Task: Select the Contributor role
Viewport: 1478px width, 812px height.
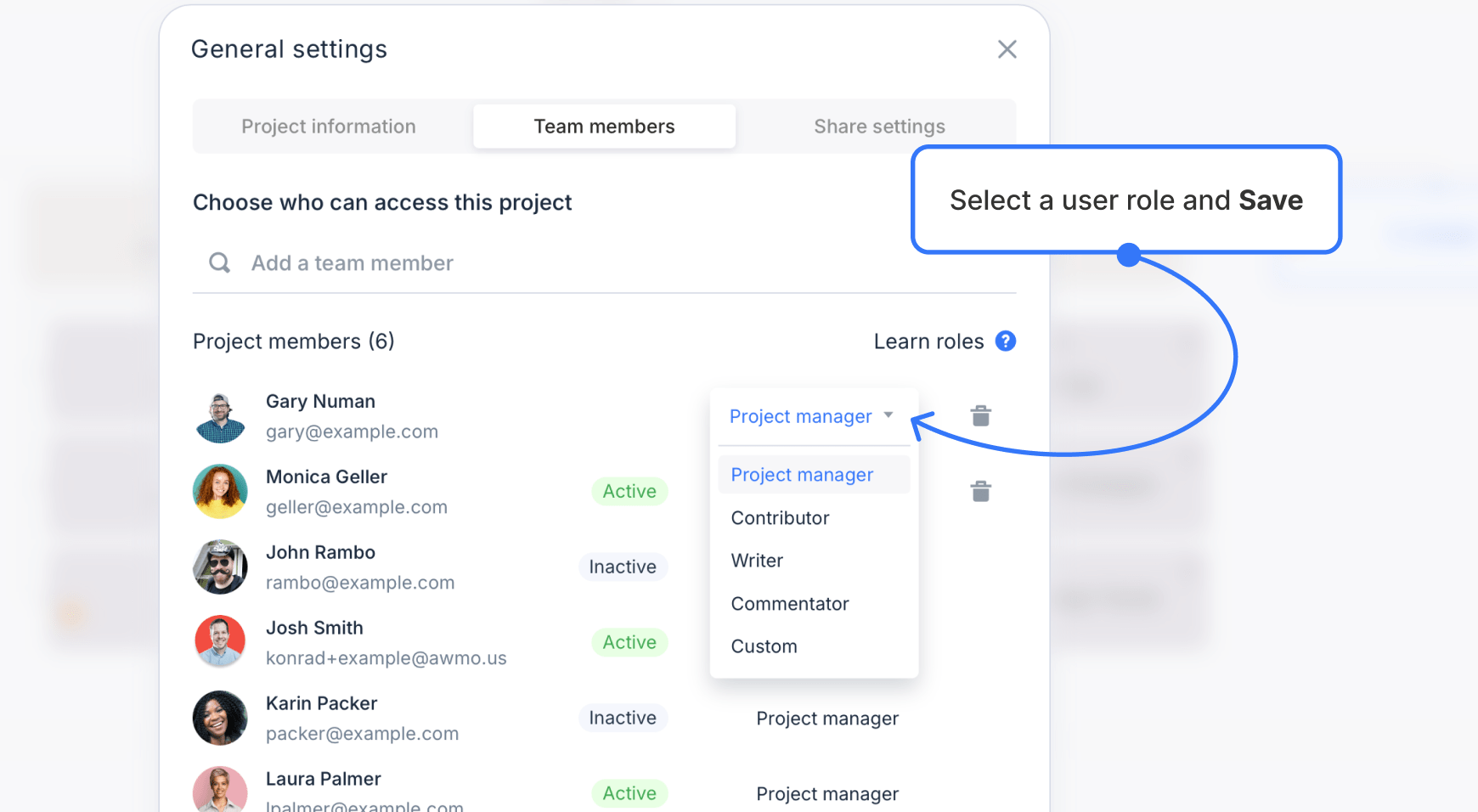Action: 779,517
